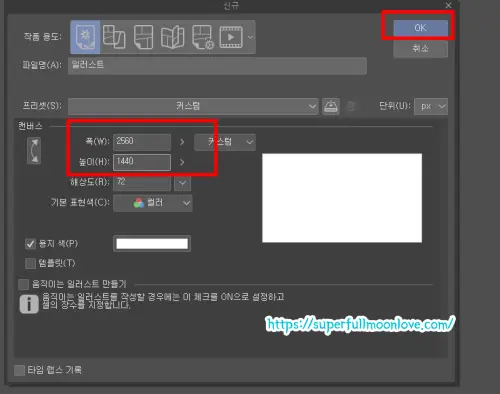500x394 pixels.
Task: Open the width slider arrow
Action: 182,142
